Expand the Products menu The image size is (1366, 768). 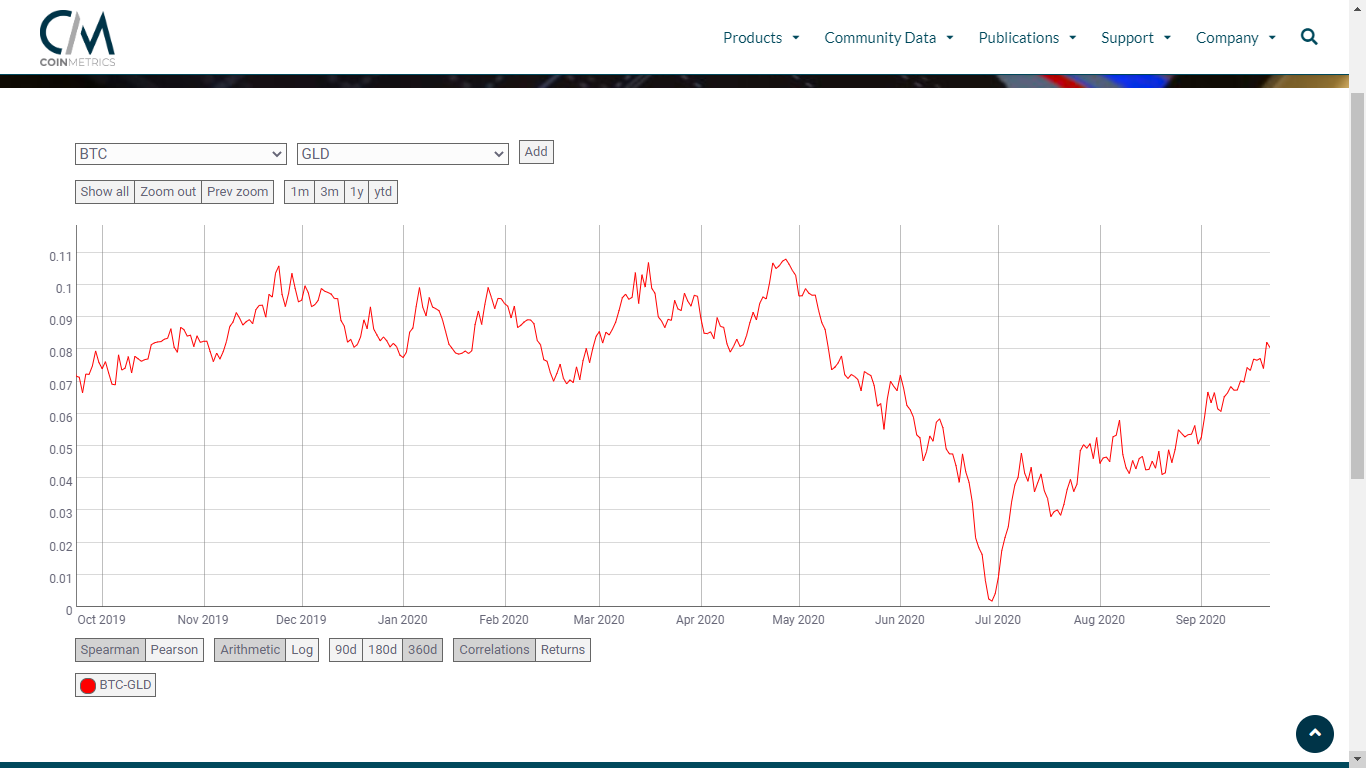click(761, 38)
